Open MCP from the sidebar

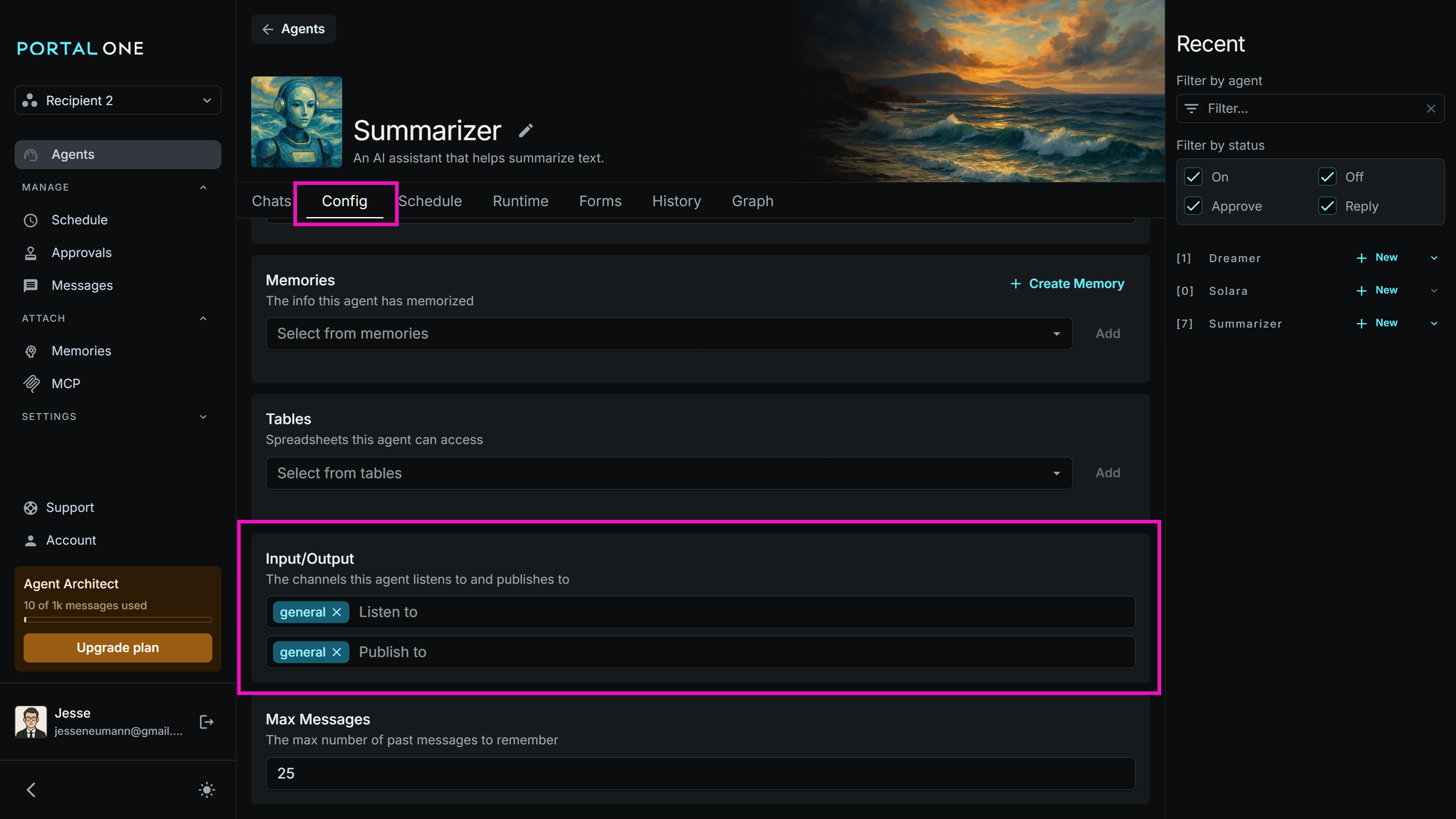click(x=66, y=384)
